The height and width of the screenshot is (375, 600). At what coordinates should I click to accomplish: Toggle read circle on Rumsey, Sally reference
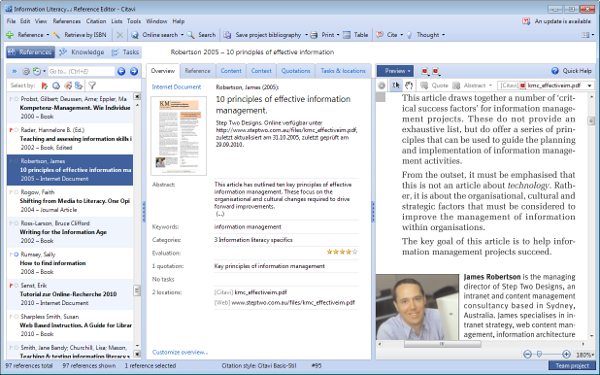coord(16,254)
